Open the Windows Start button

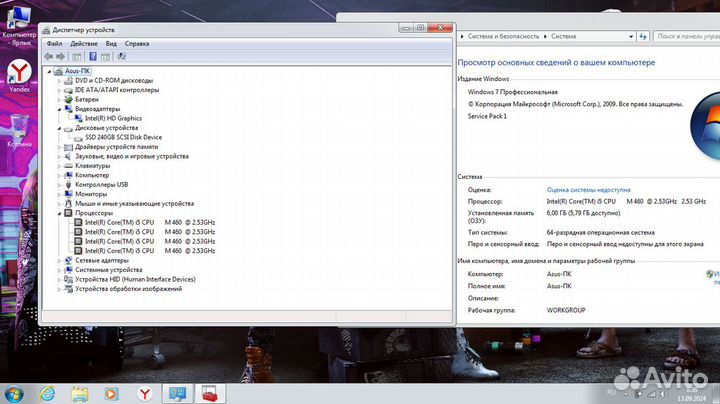(x=13, y=394)
